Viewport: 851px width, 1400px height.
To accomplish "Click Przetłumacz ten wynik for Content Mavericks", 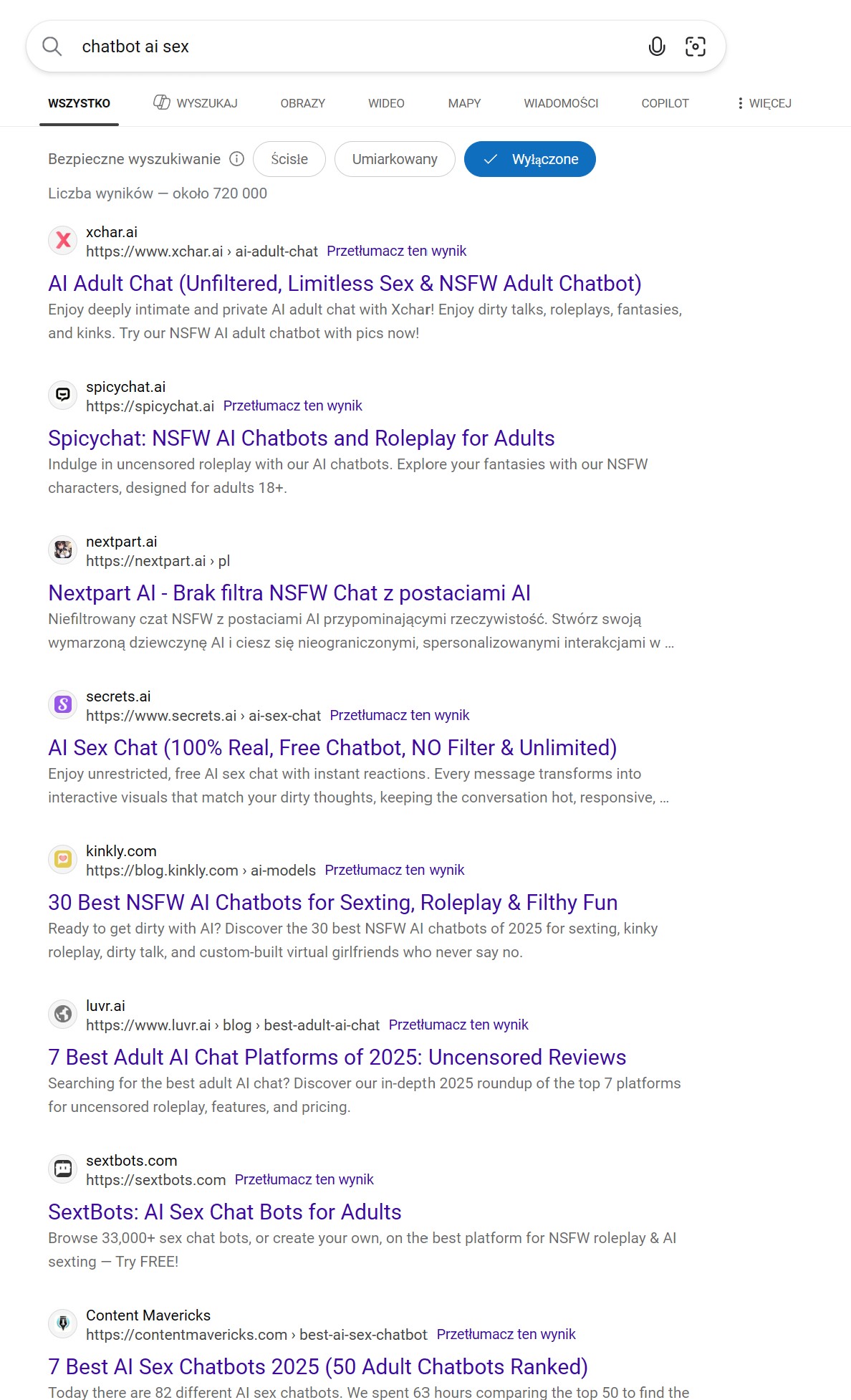I will pos(506,1334).
